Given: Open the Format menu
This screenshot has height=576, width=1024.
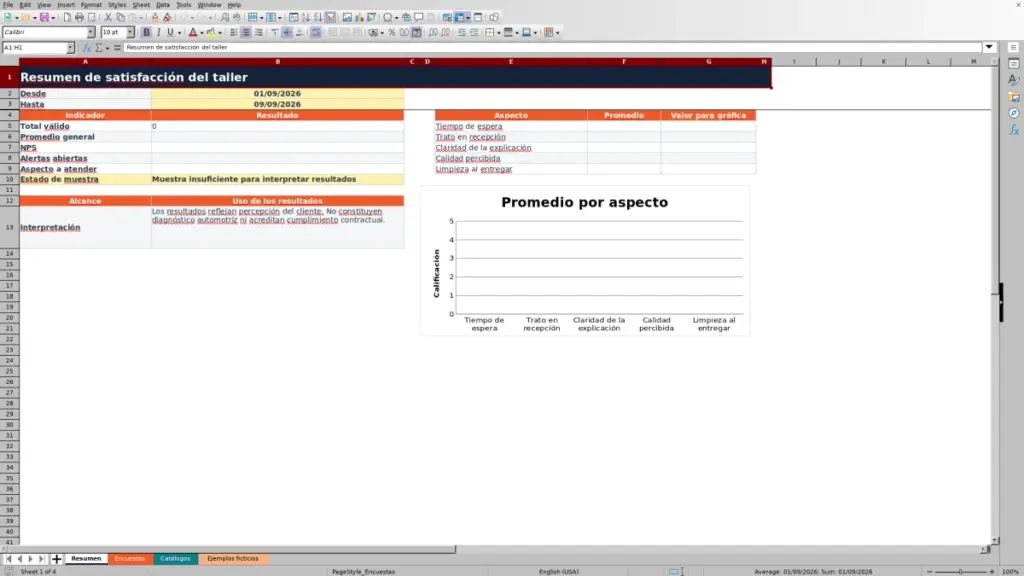Looking at the screenshot, I should [x=91, y=5].
